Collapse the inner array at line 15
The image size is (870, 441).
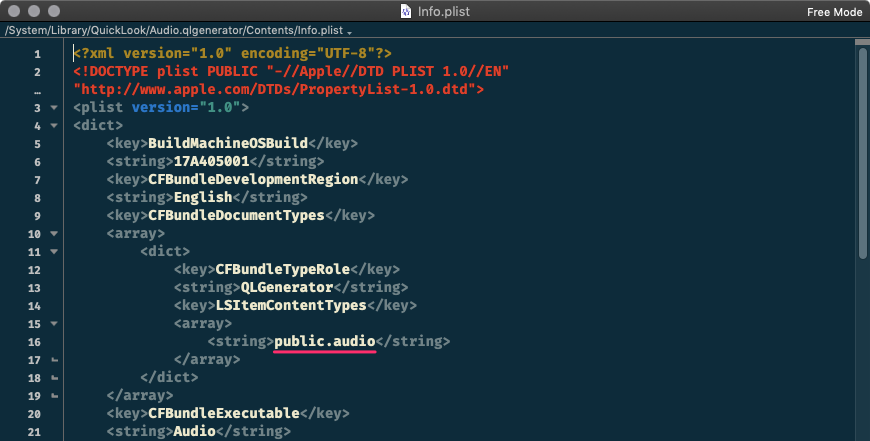click(54, 323)
